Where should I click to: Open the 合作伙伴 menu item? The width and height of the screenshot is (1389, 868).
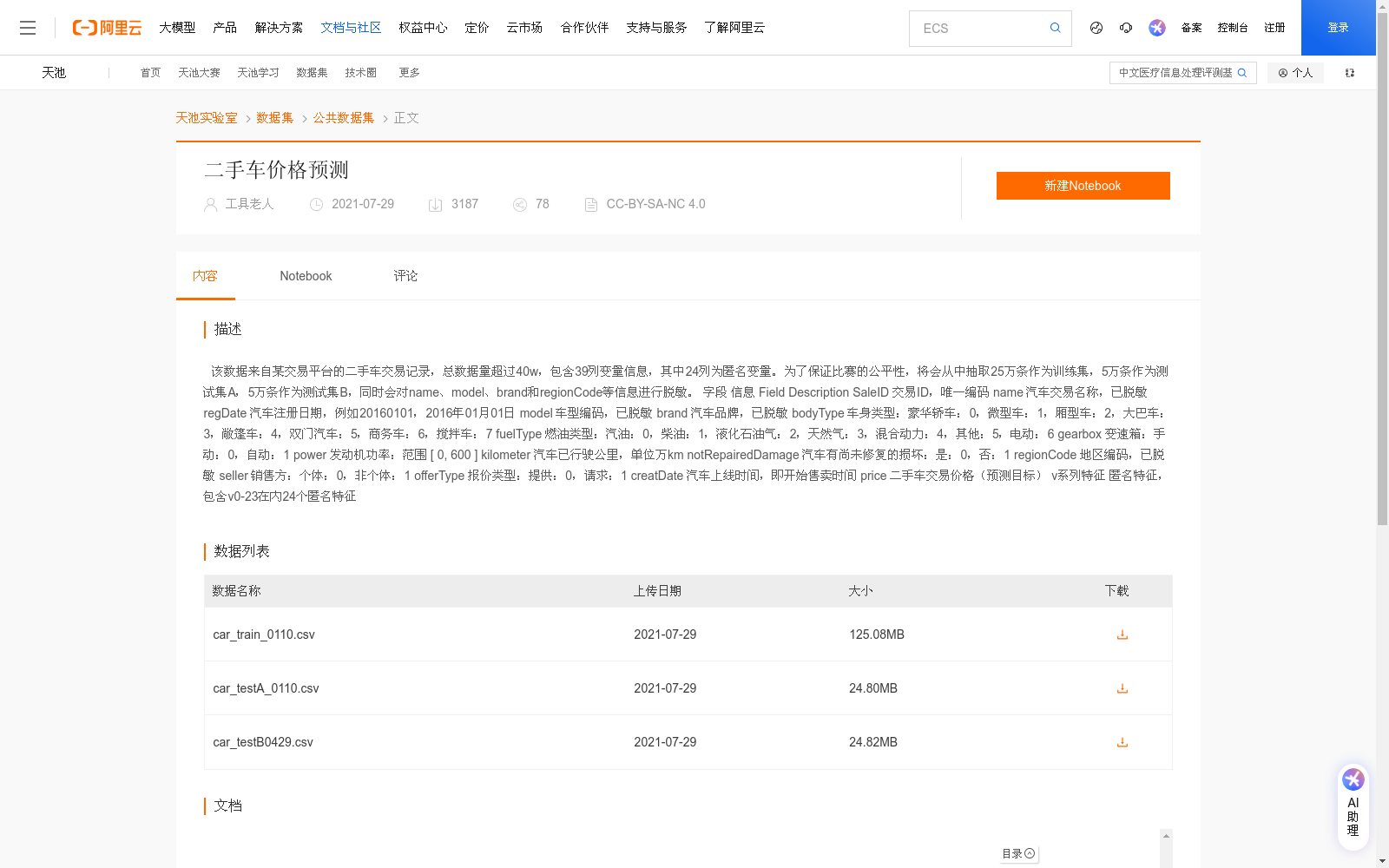(584, 28)
